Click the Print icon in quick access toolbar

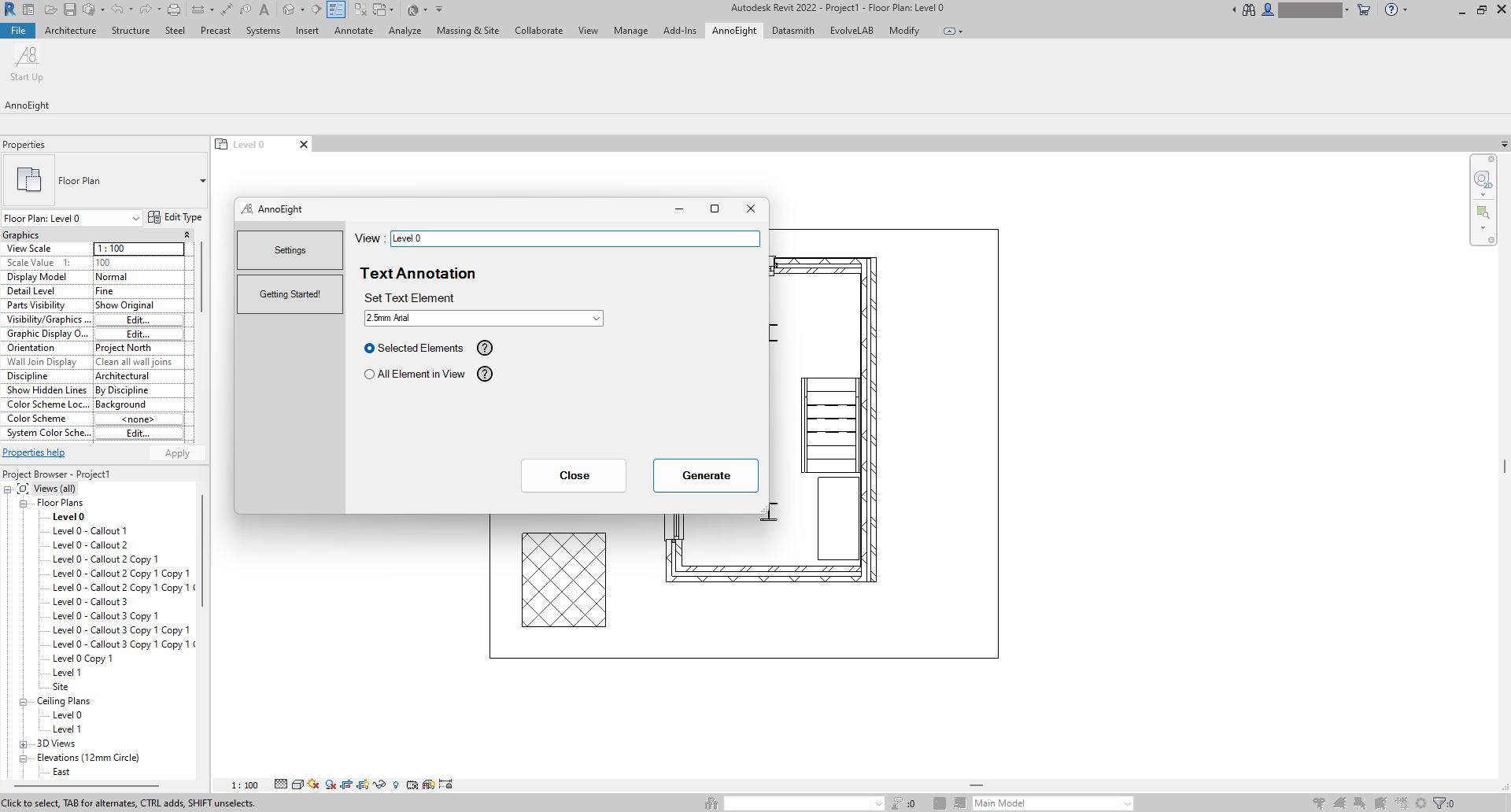tap(174, 9)
